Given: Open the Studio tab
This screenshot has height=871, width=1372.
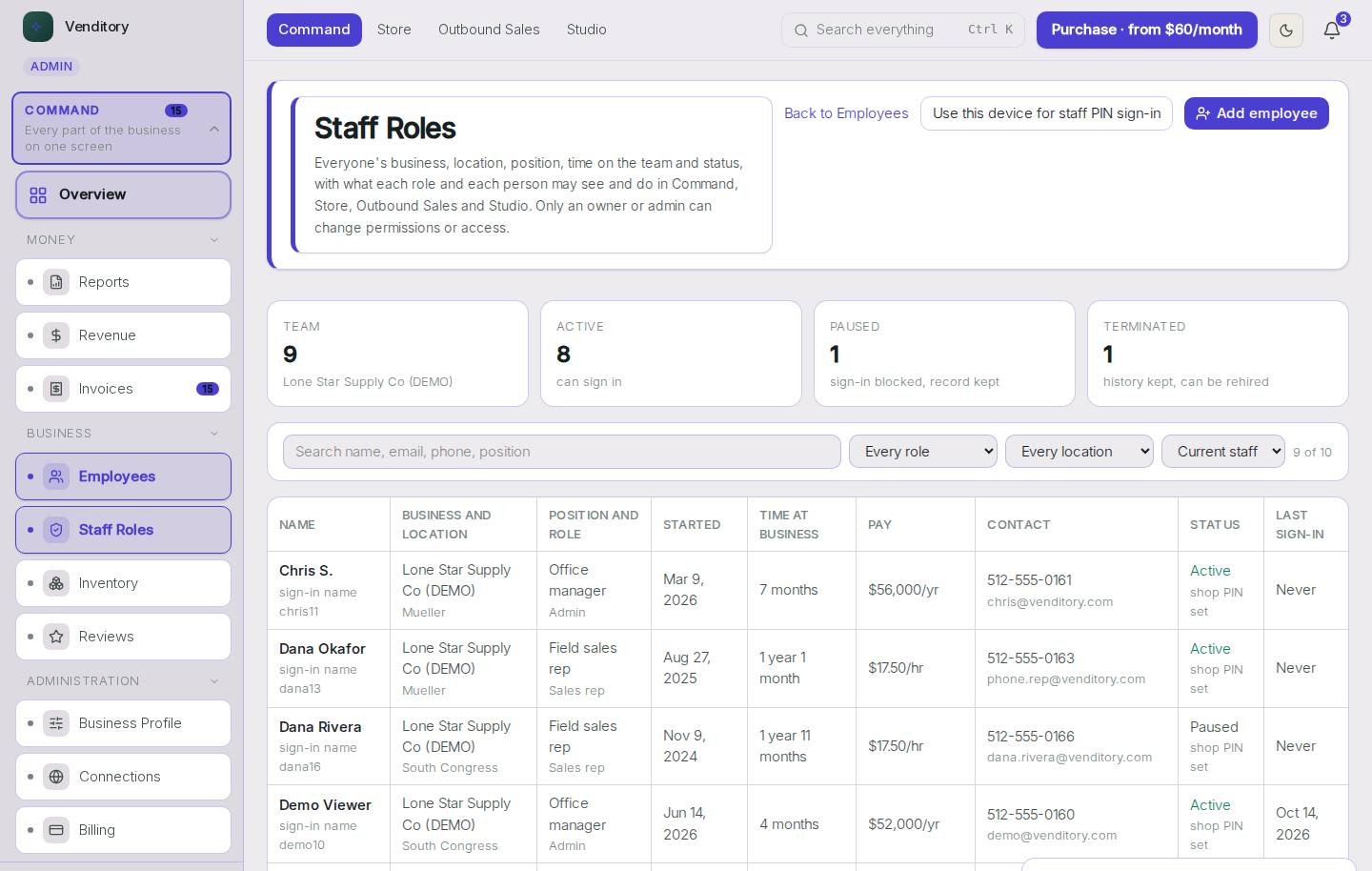Looking at the screenshot, I should coord(587,30).
